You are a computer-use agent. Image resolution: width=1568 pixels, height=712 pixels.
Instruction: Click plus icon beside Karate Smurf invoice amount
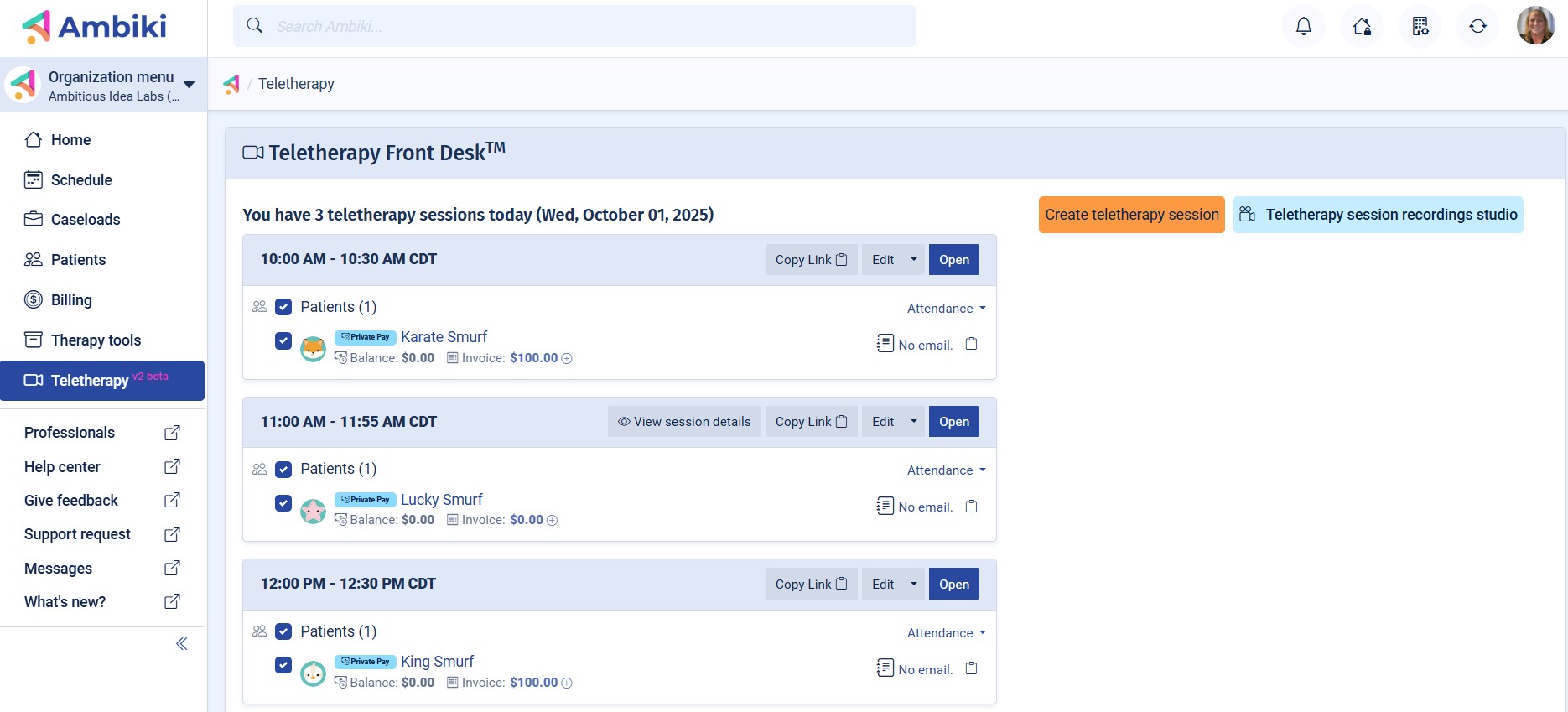567,359
